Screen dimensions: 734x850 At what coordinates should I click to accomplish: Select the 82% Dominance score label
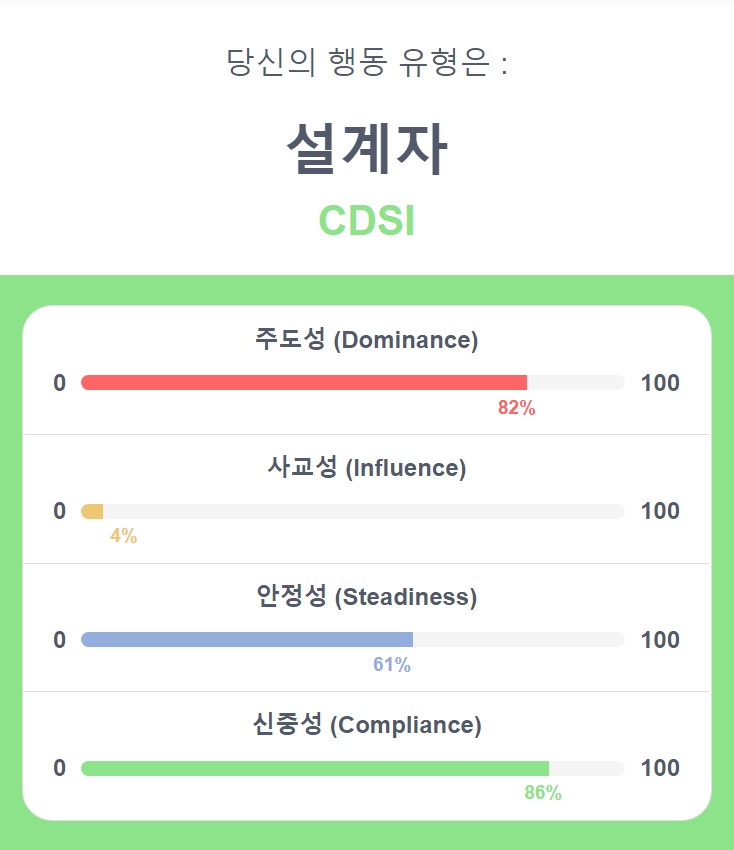[517, 408]
